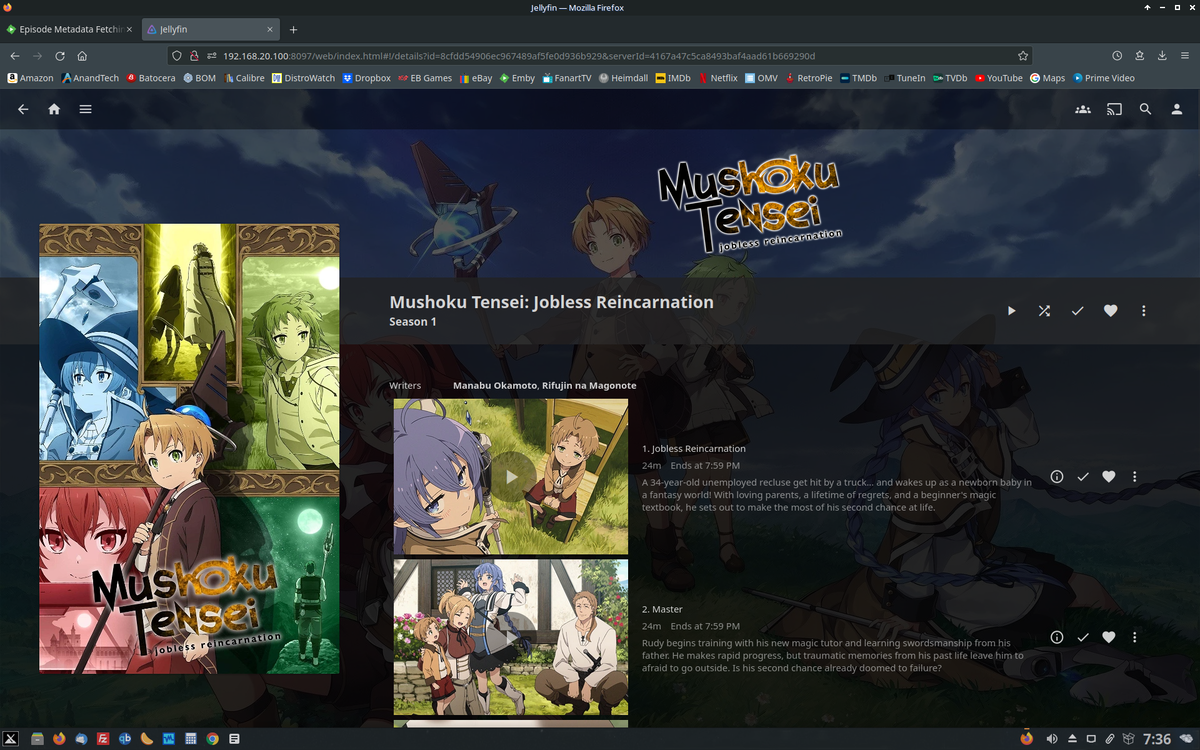Viewport: 1200px width, 750px height.
Task: Open the system start menu
Action: [12, 739]
